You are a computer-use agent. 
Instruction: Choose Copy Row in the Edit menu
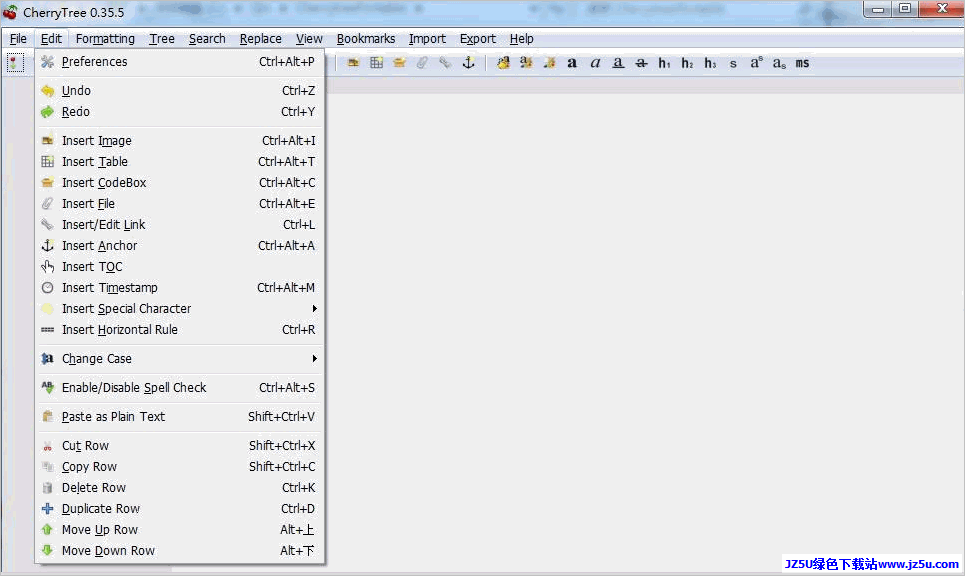pos(179,466)
